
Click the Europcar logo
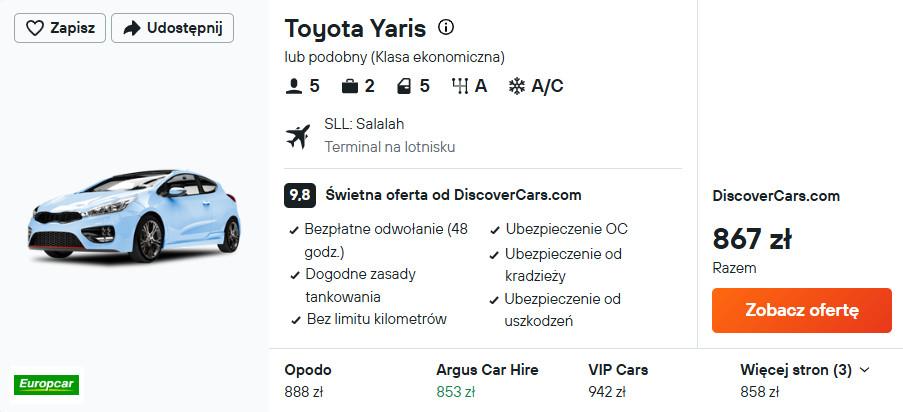[x=47, y=384]
